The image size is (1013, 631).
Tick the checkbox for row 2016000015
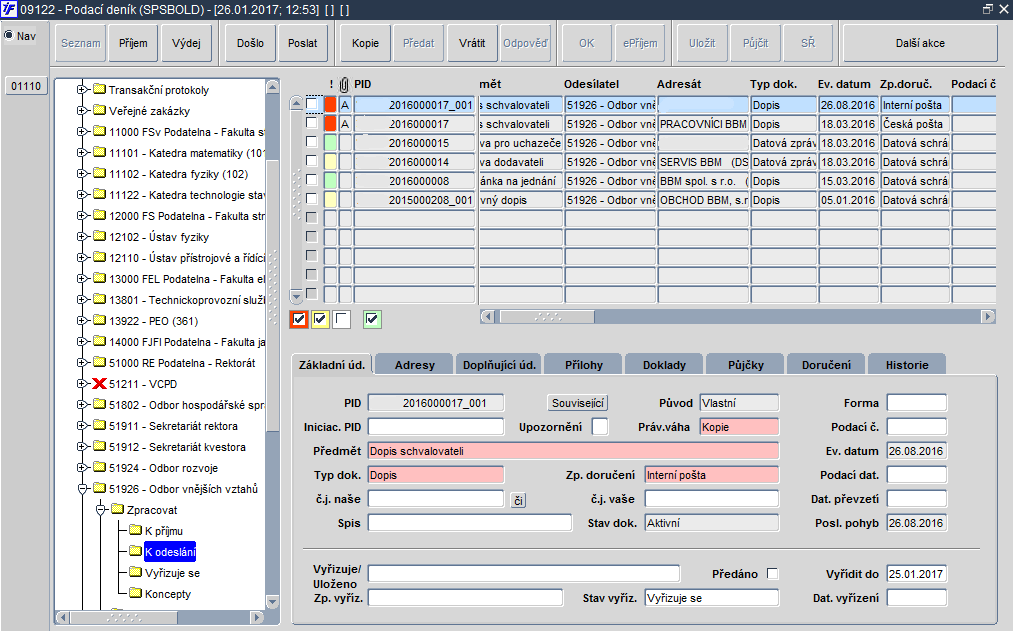[x=312, y=143]
